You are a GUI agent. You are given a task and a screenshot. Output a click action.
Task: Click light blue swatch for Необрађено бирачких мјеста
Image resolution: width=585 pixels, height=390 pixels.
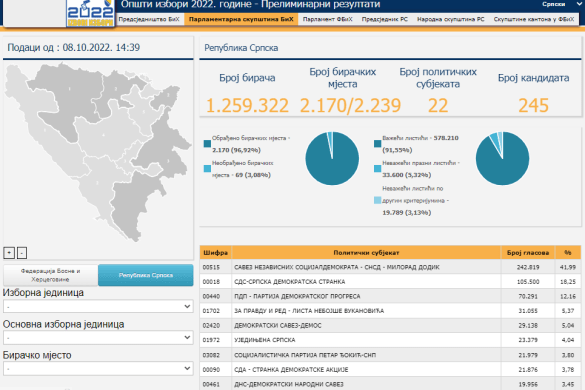(x=207, y=169)
